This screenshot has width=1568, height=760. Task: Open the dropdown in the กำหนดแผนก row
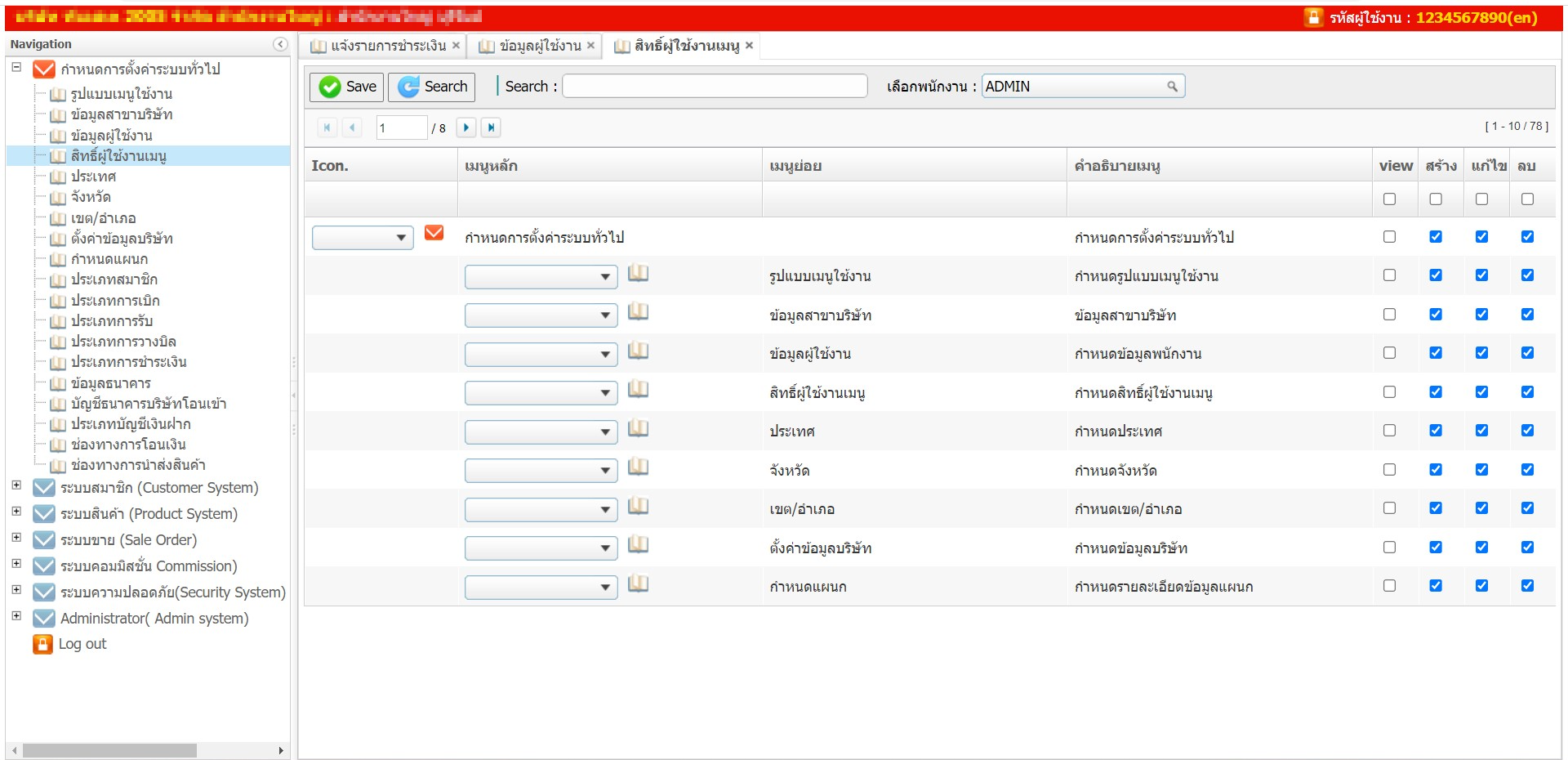pos(541,587)
